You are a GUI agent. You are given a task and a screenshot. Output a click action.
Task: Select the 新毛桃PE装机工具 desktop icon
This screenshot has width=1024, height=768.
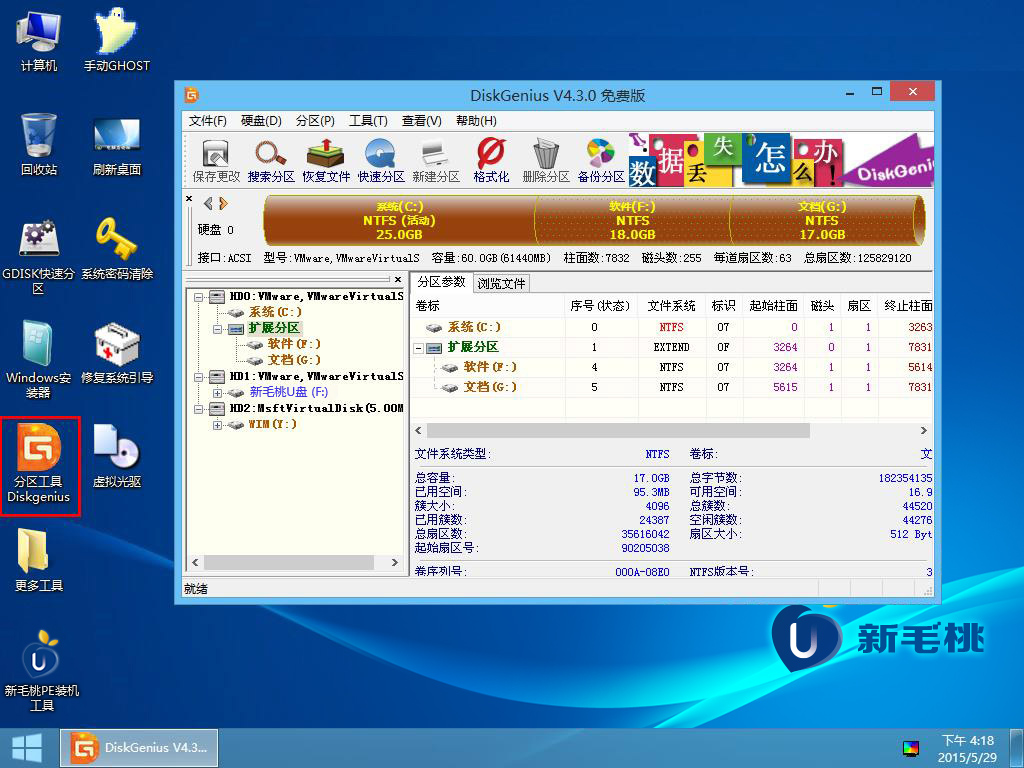click(x=41, y=671)
